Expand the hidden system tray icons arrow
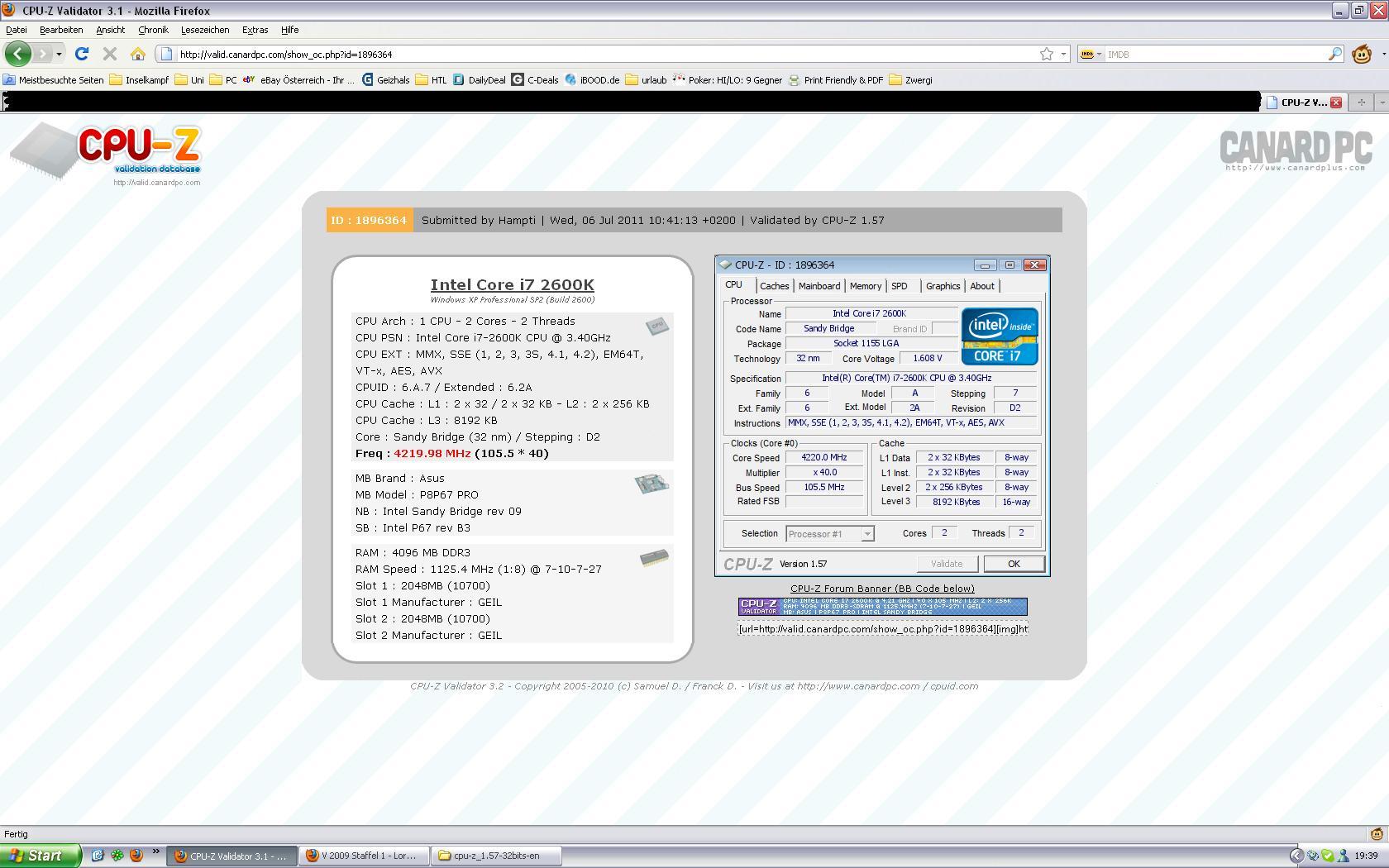Image resolution: width=1389 pixels, height=868 pixels. (x=1296, y=856)
